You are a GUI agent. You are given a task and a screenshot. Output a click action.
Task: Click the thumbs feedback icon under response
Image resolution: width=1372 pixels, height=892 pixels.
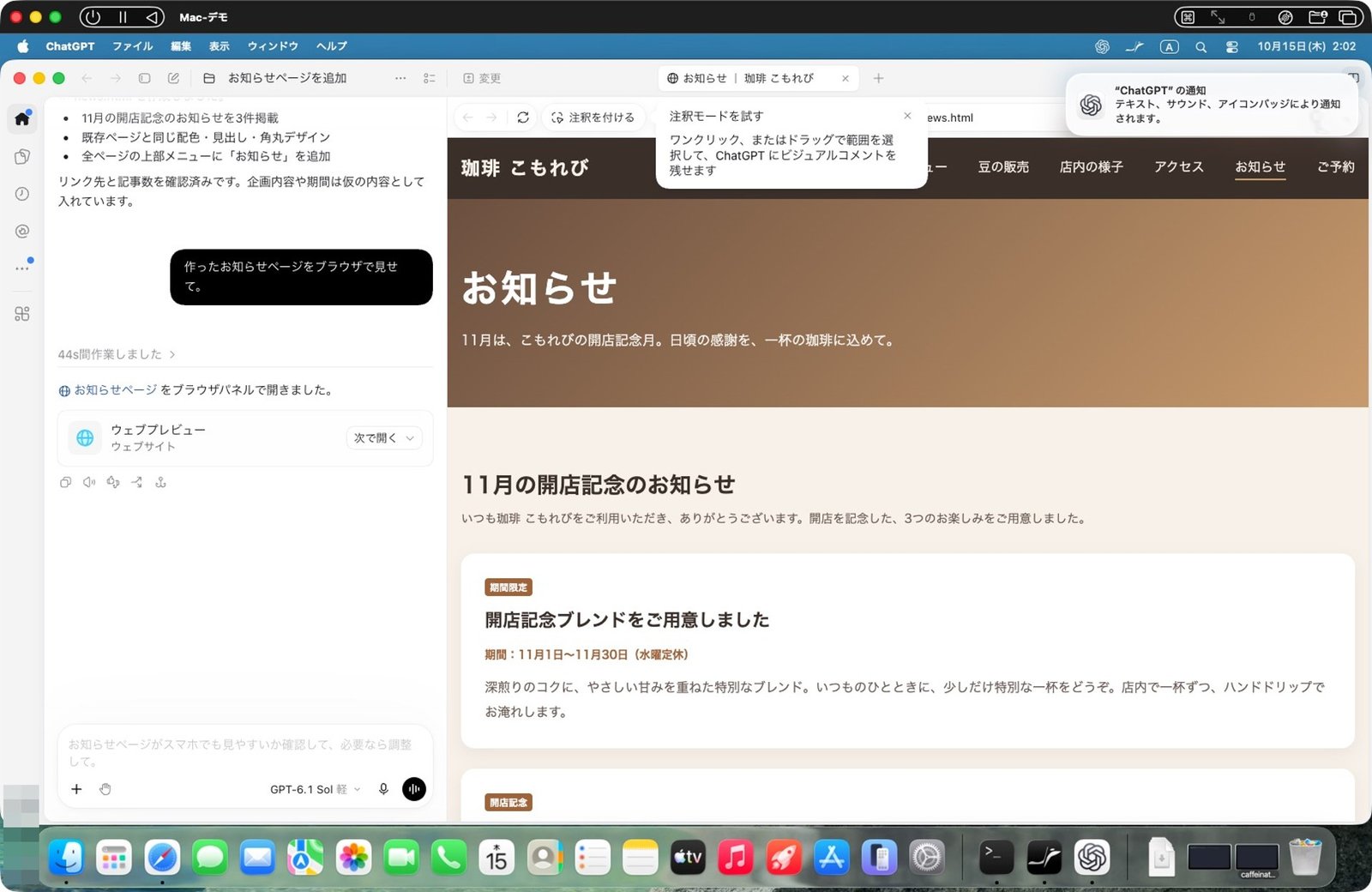pyautogui.click(x=113, y=483)
